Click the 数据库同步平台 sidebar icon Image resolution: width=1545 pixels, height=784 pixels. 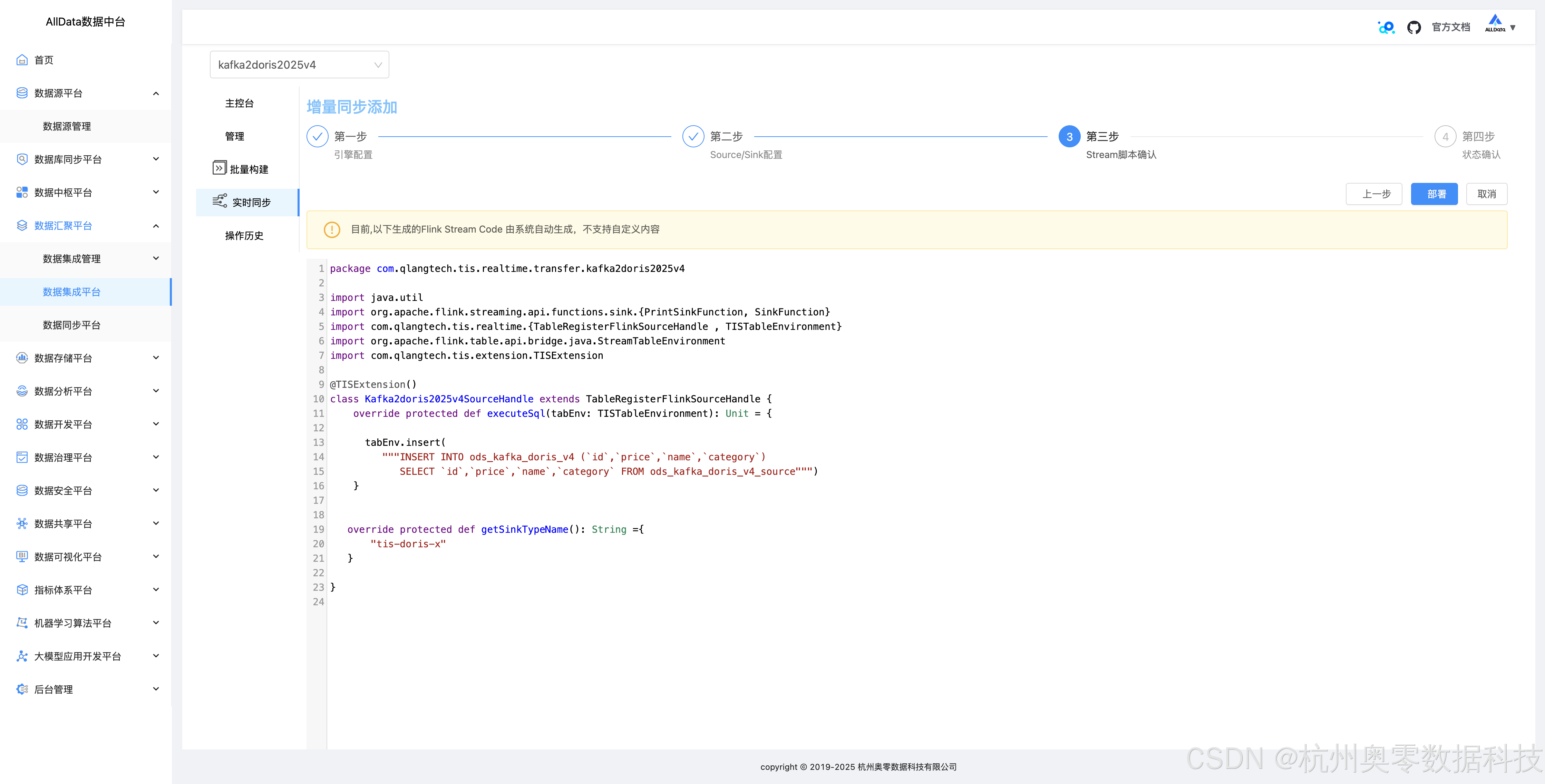click(22, 159)
